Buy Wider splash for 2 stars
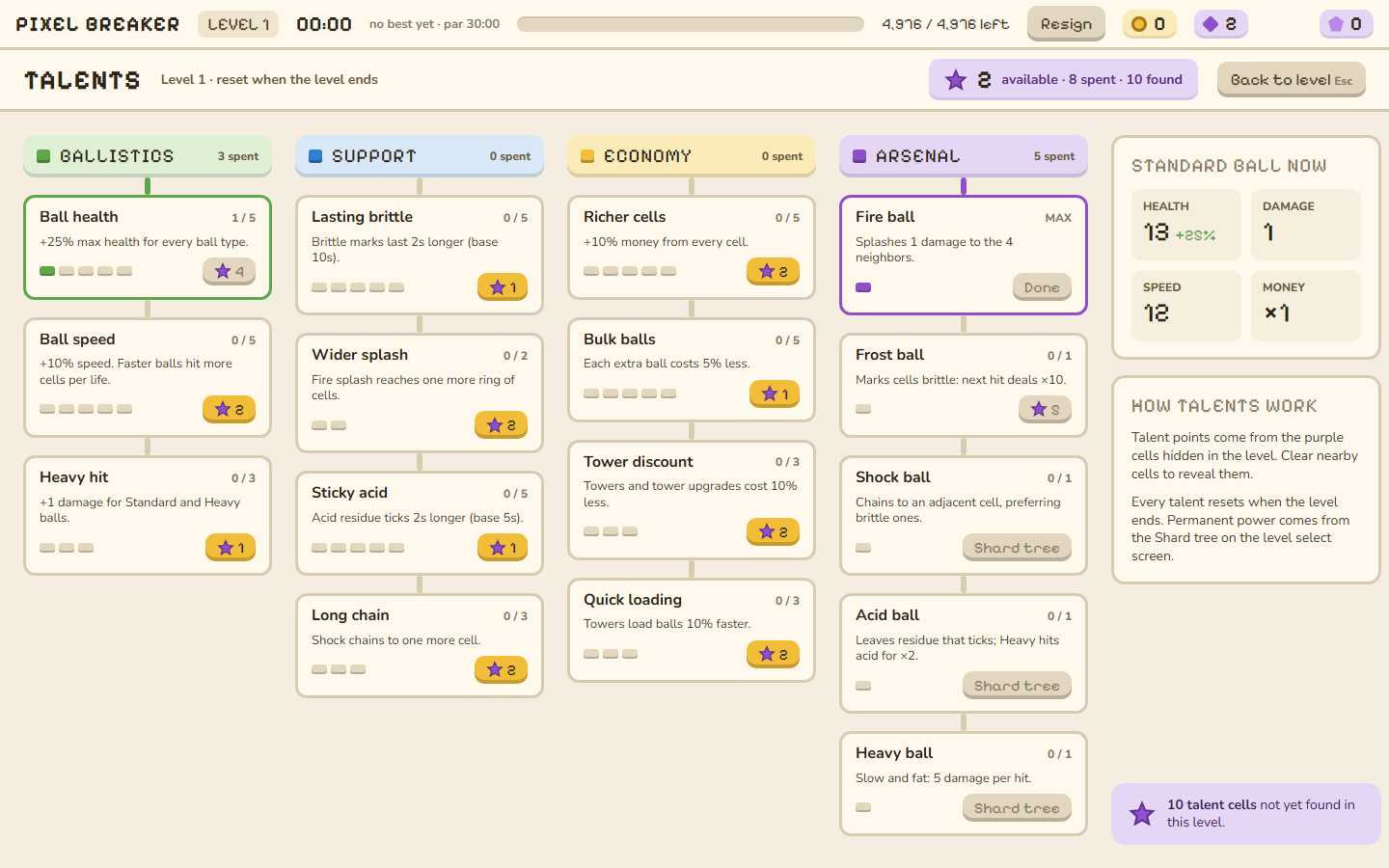The image size is (1389, 868). (x=501, y=425)
